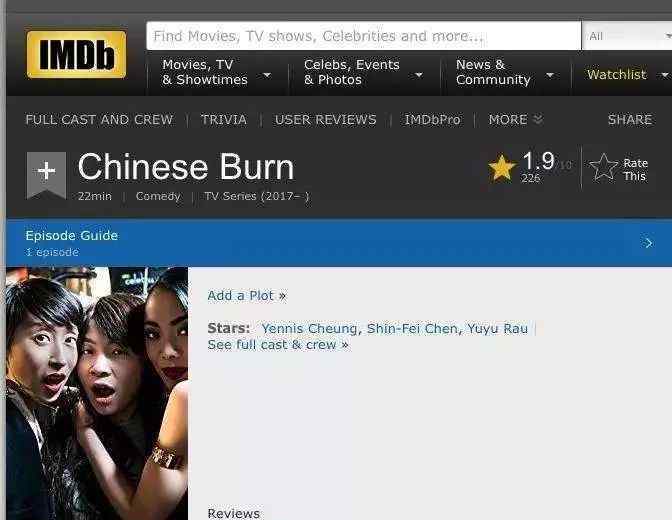Add Chinese Burn to watchlist ribbon icon
672x520 pixels.
click(x=46, y=175)
